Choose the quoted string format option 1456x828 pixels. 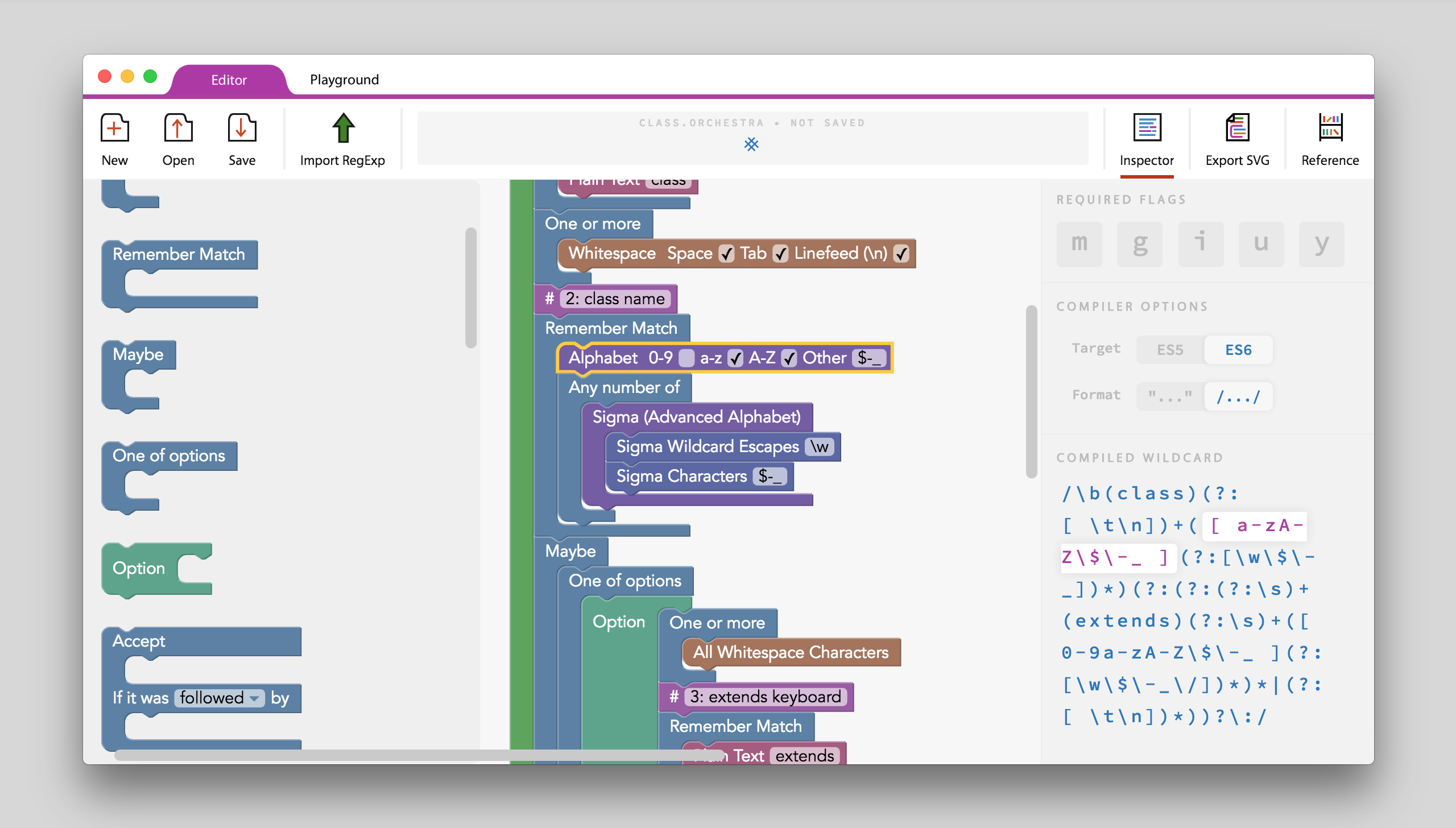[1170, 396]
